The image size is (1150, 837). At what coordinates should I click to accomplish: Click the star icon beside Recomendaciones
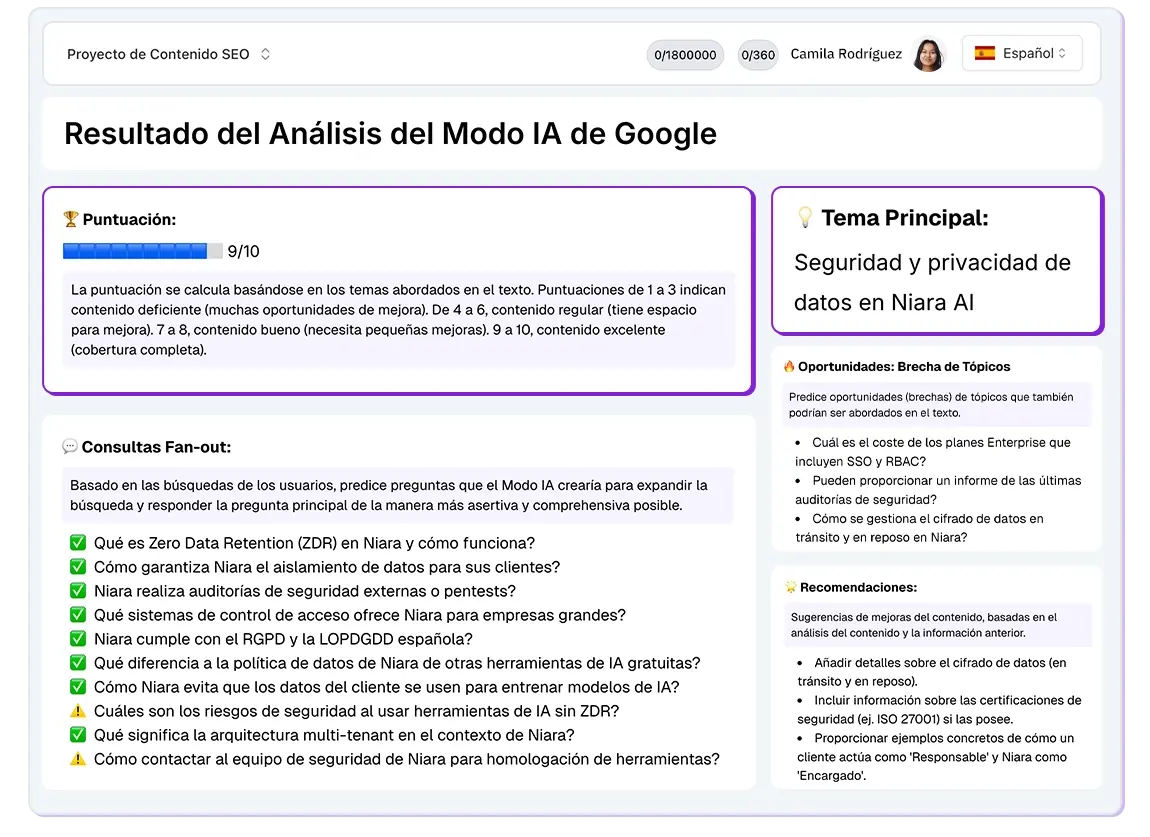tap(791, 587)
